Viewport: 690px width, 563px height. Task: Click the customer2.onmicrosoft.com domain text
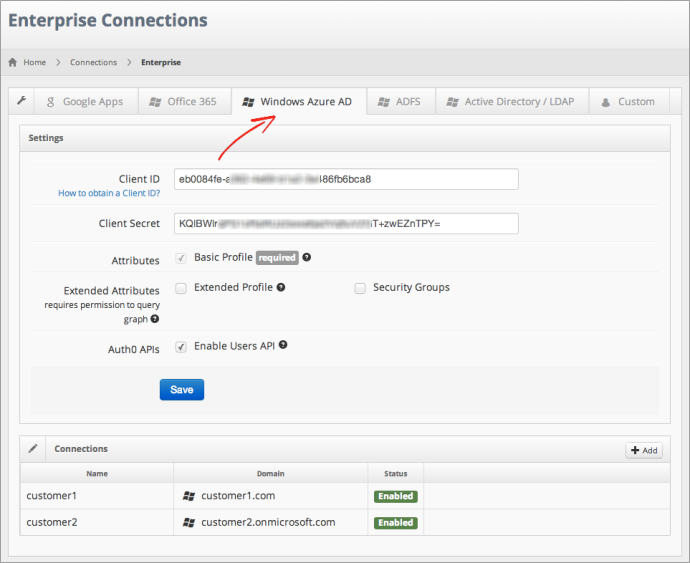pos(268,522)
